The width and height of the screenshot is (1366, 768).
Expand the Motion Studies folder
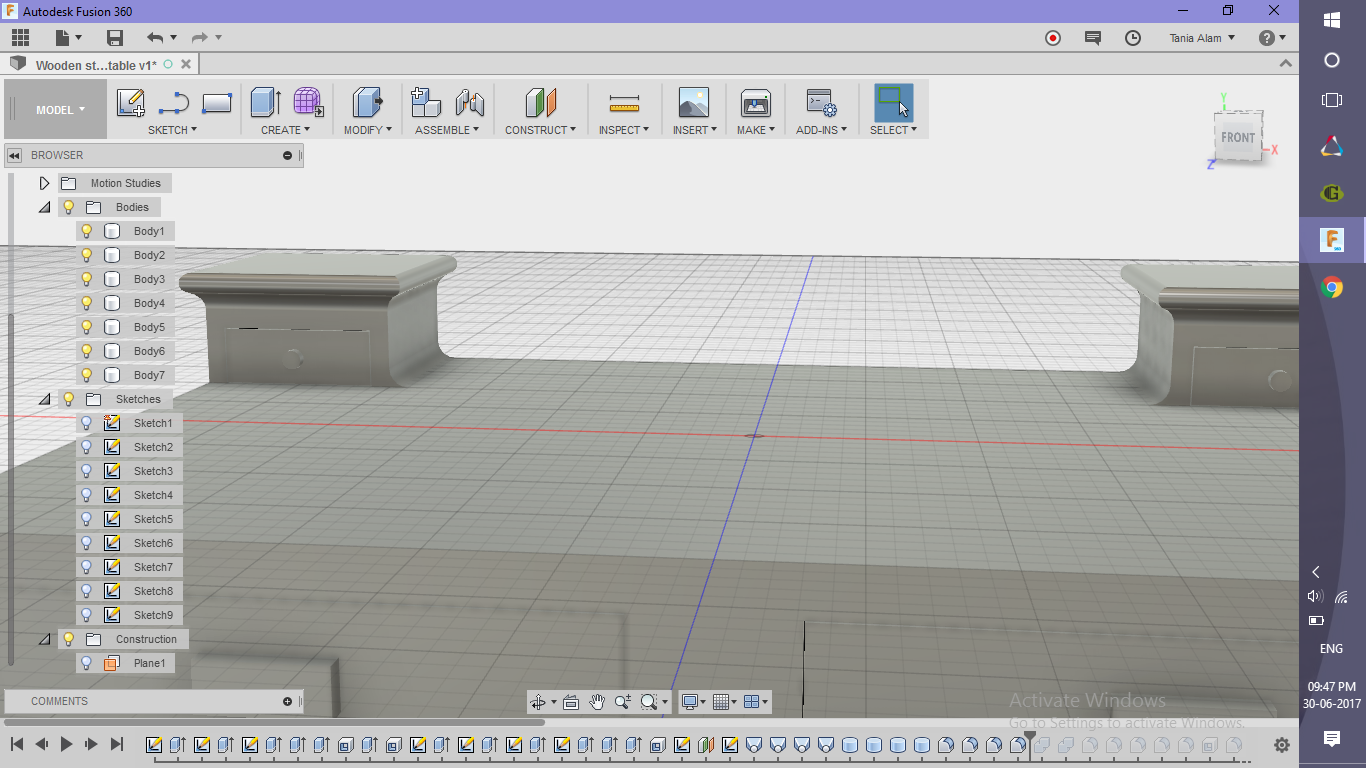[x=44, y=183]
